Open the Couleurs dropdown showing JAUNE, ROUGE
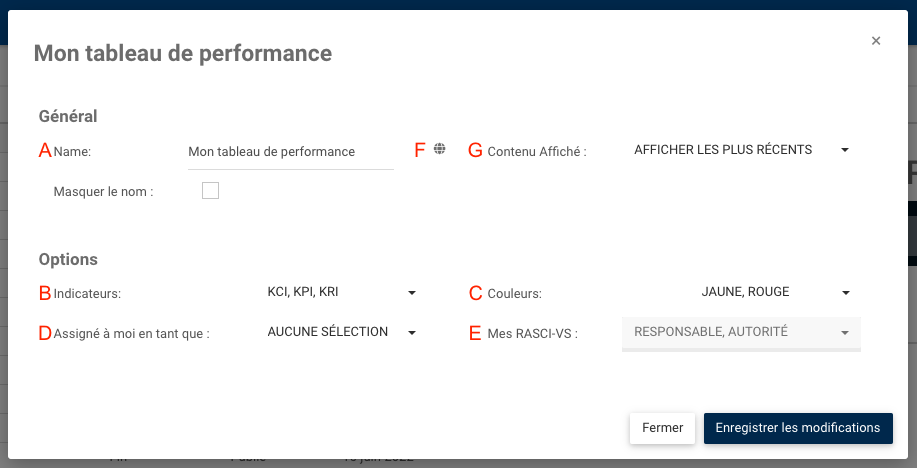Screen dimensions: 917x468 [x=845, y=293]
